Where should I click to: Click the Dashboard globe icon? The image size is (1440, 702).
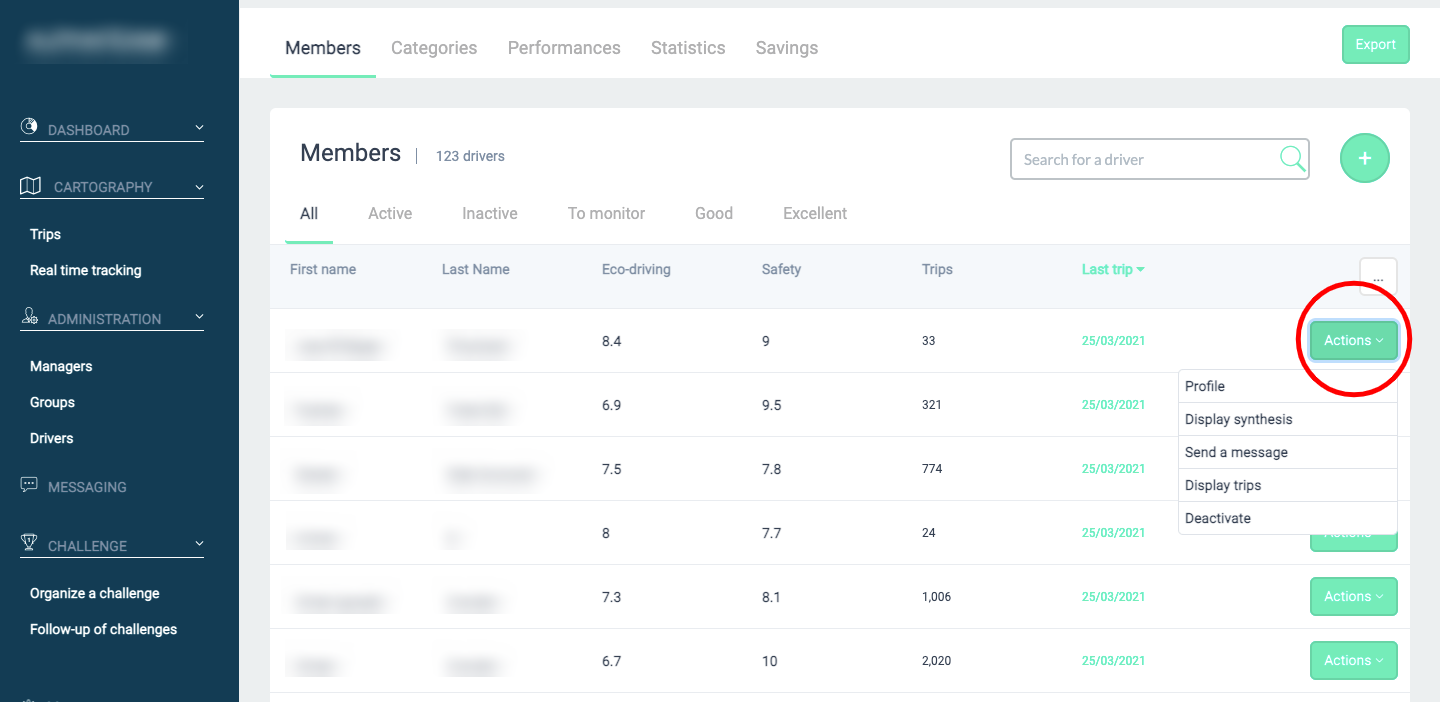click(x=29, y=127)
